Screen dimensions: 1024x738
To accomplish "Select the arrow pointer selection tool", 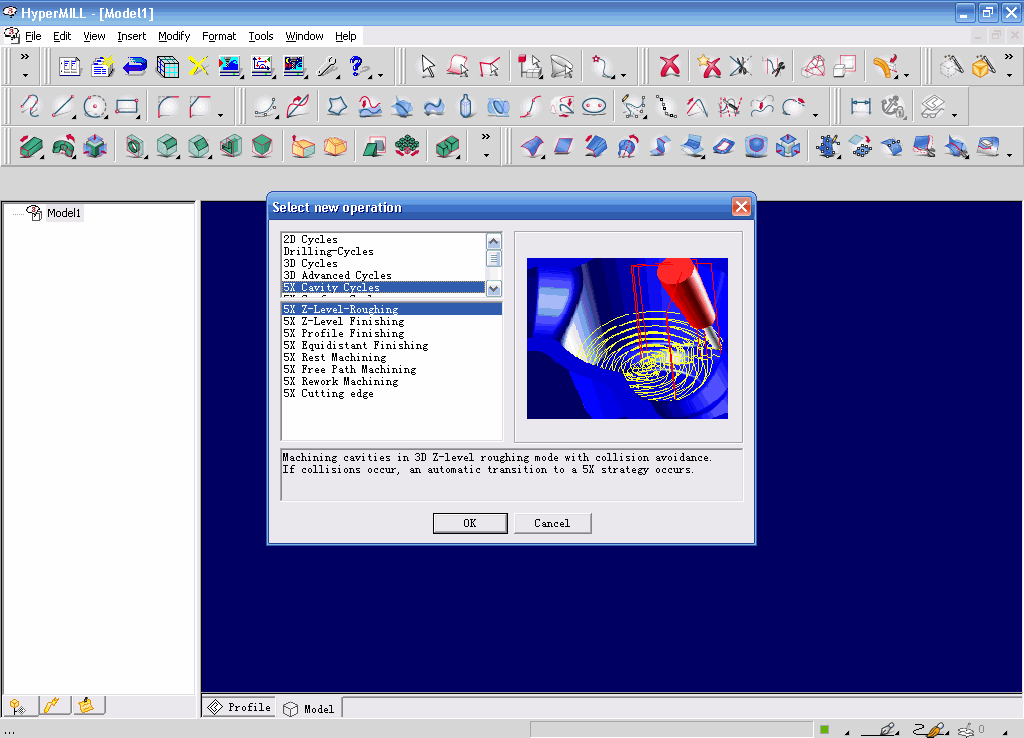I will [x=428, y=67].
